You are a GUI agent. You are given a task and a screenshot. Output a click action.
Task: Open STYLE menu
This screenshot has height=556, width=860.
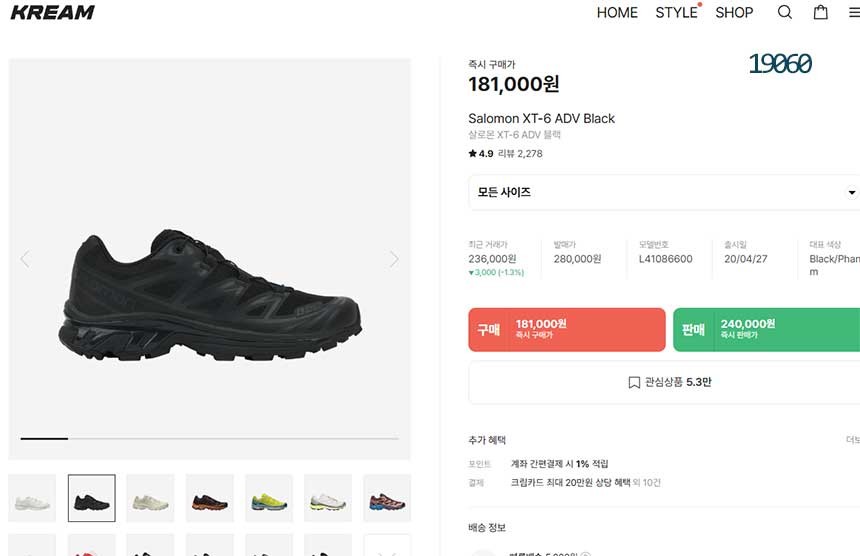point(676,13)
